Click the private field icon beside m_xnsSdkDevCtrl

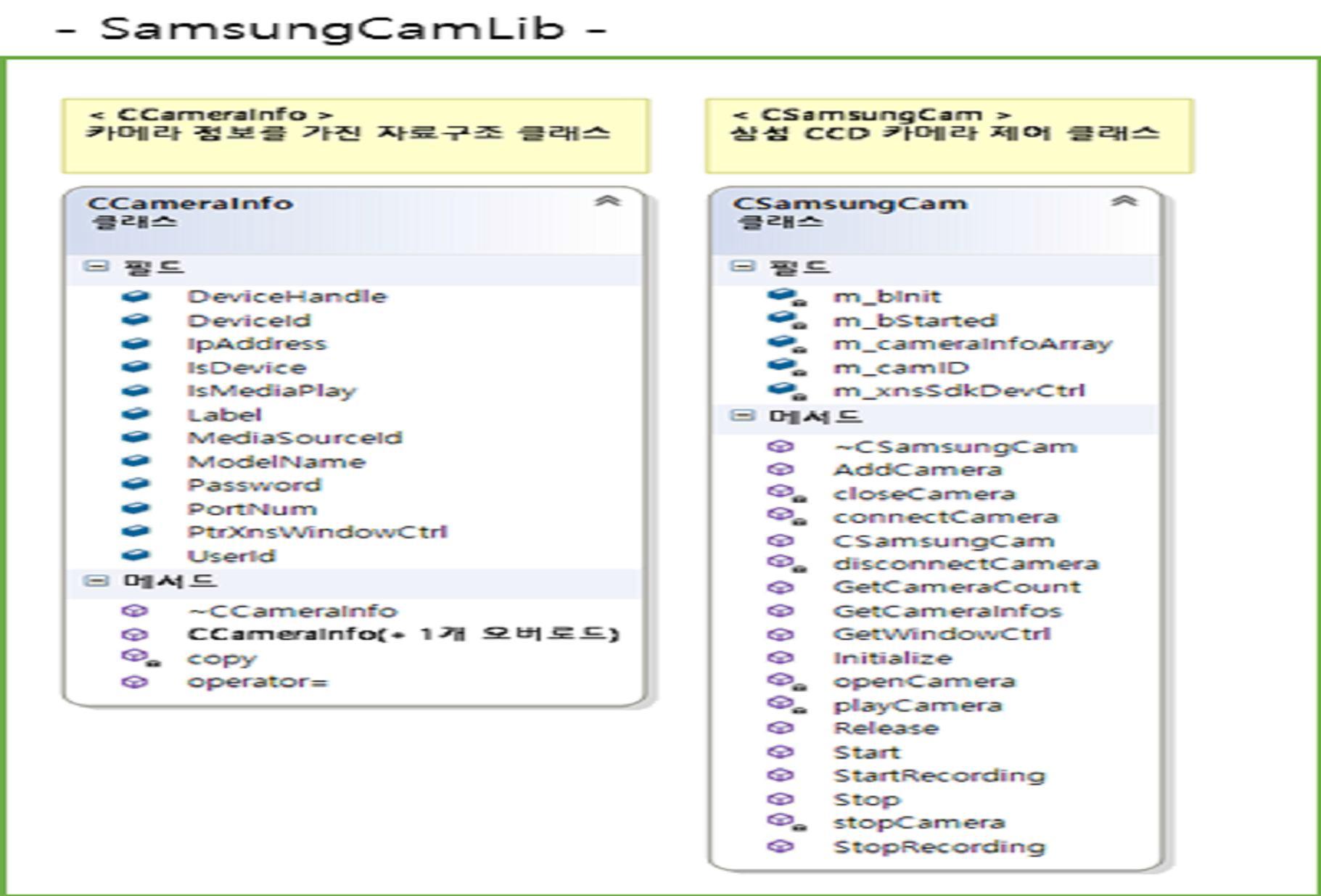point(787,391)
